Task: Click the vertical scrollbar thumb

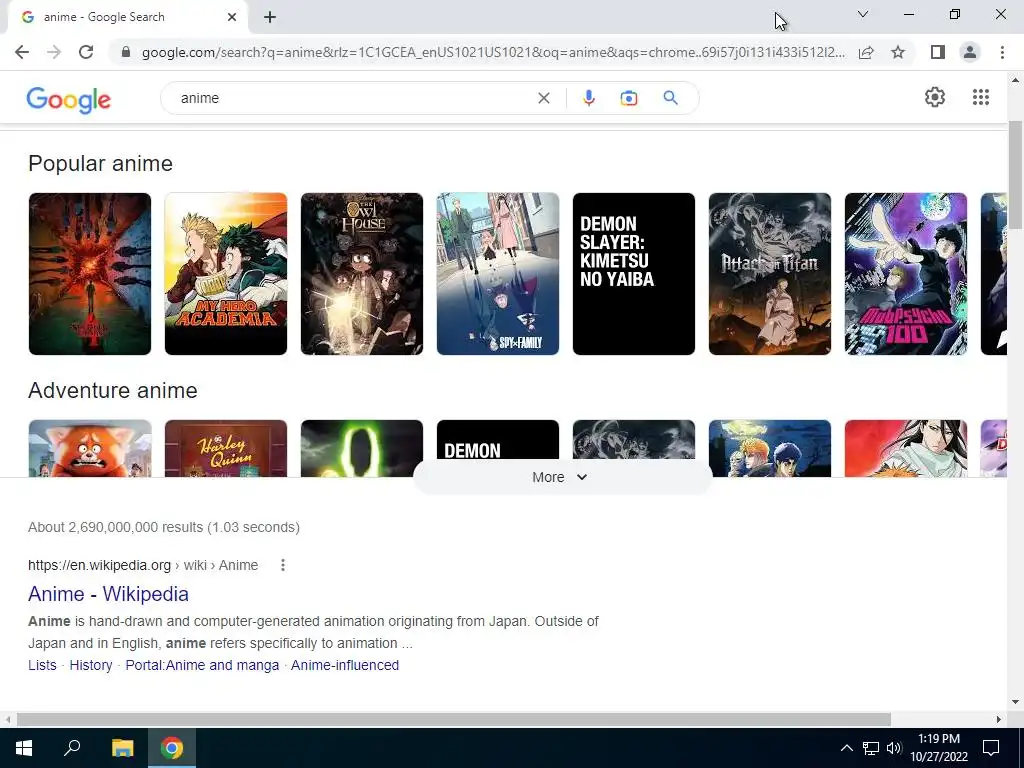Action: [x=1015, y=175]
